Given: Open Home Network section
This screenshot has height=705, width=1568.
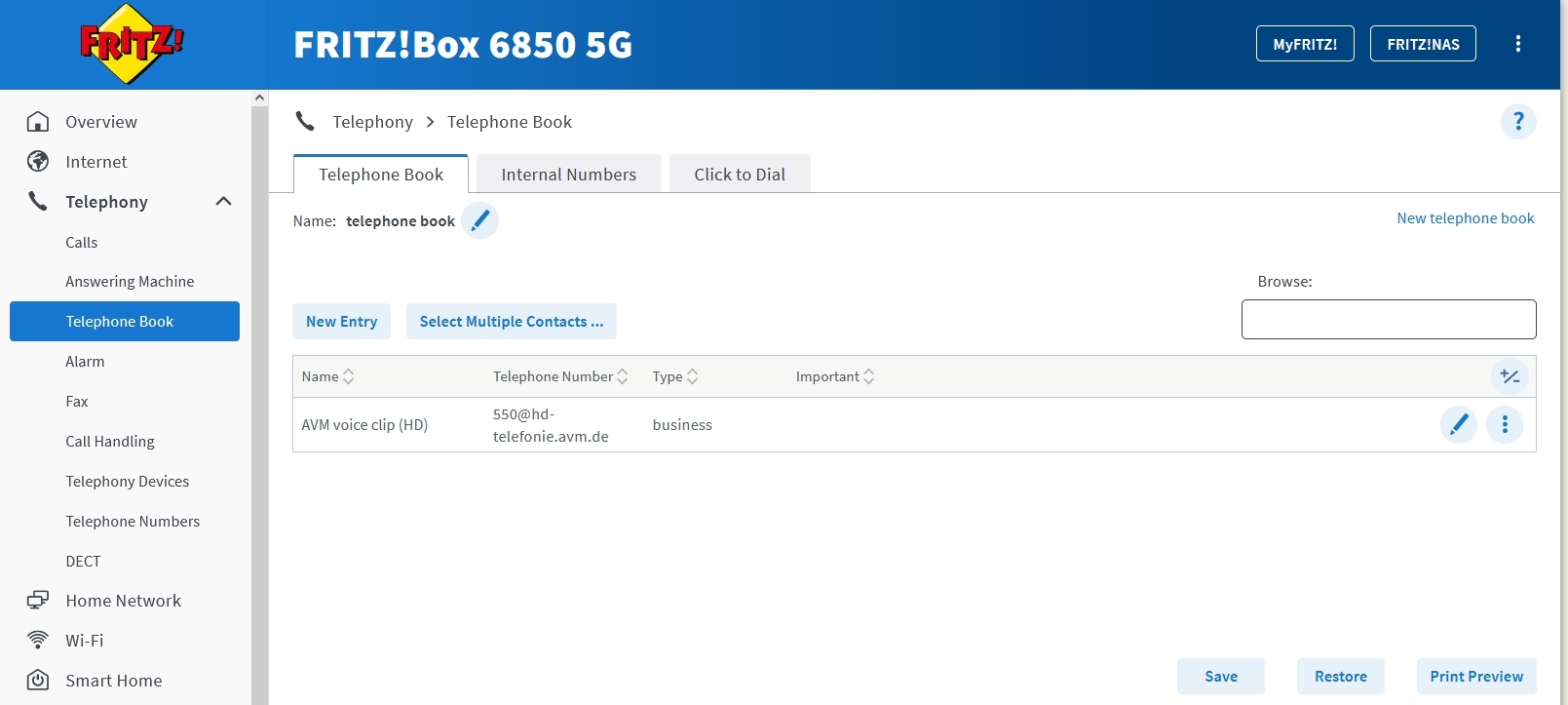Looking at the screenshot, I should pos(124,601).
